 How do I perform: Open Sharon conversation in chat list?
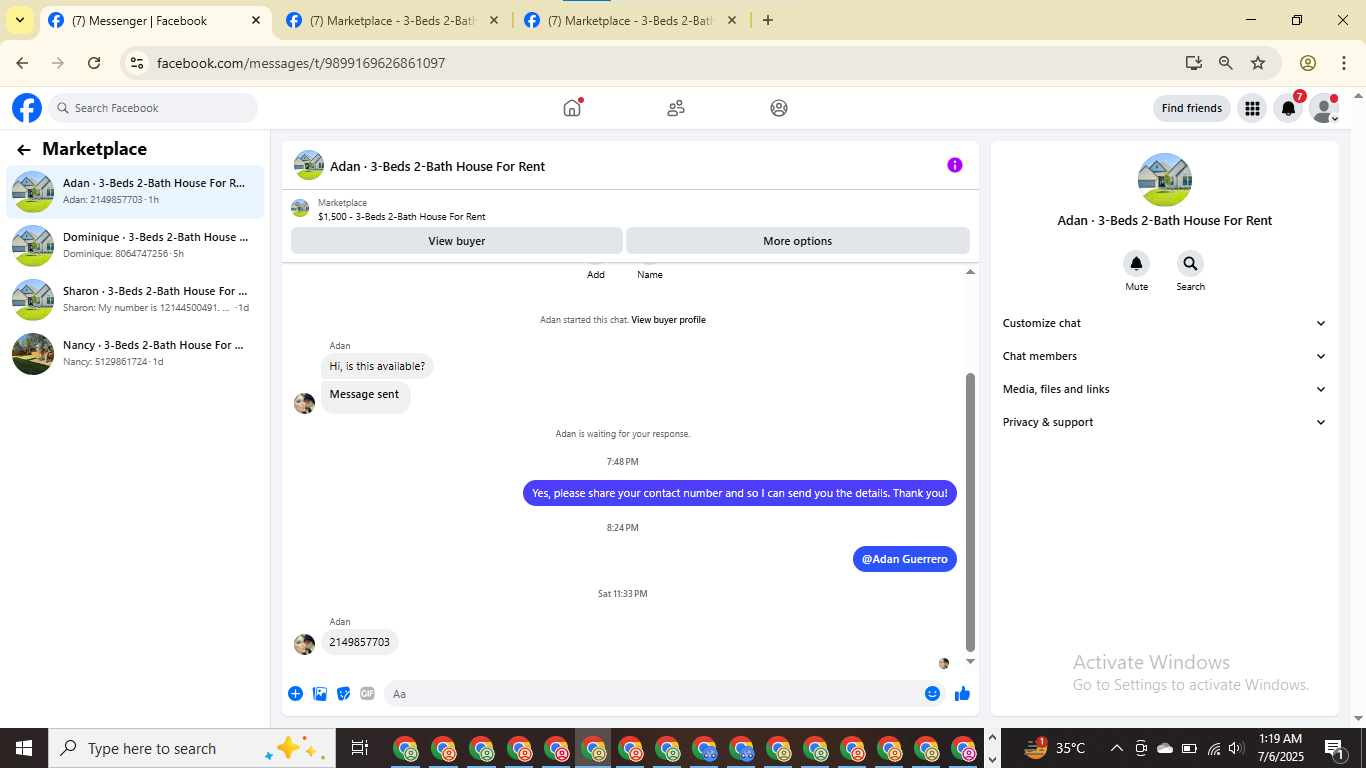pos(135,299)
